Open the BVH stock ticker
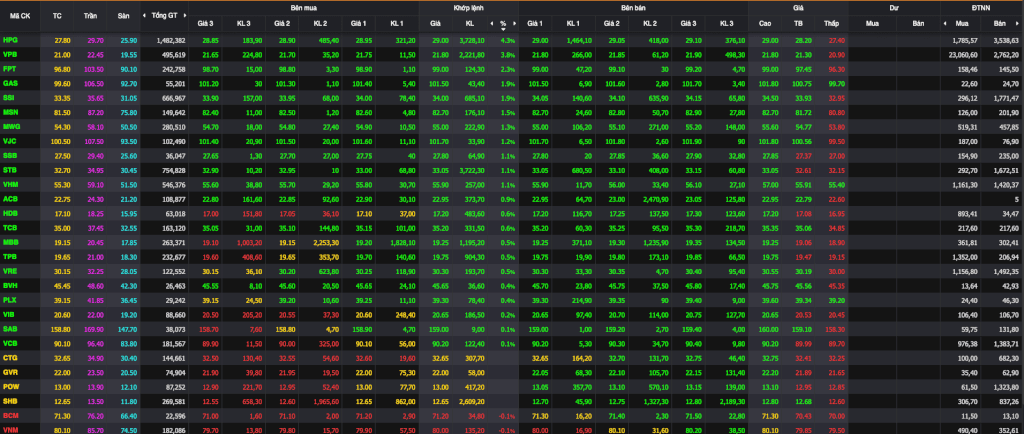 10,285
